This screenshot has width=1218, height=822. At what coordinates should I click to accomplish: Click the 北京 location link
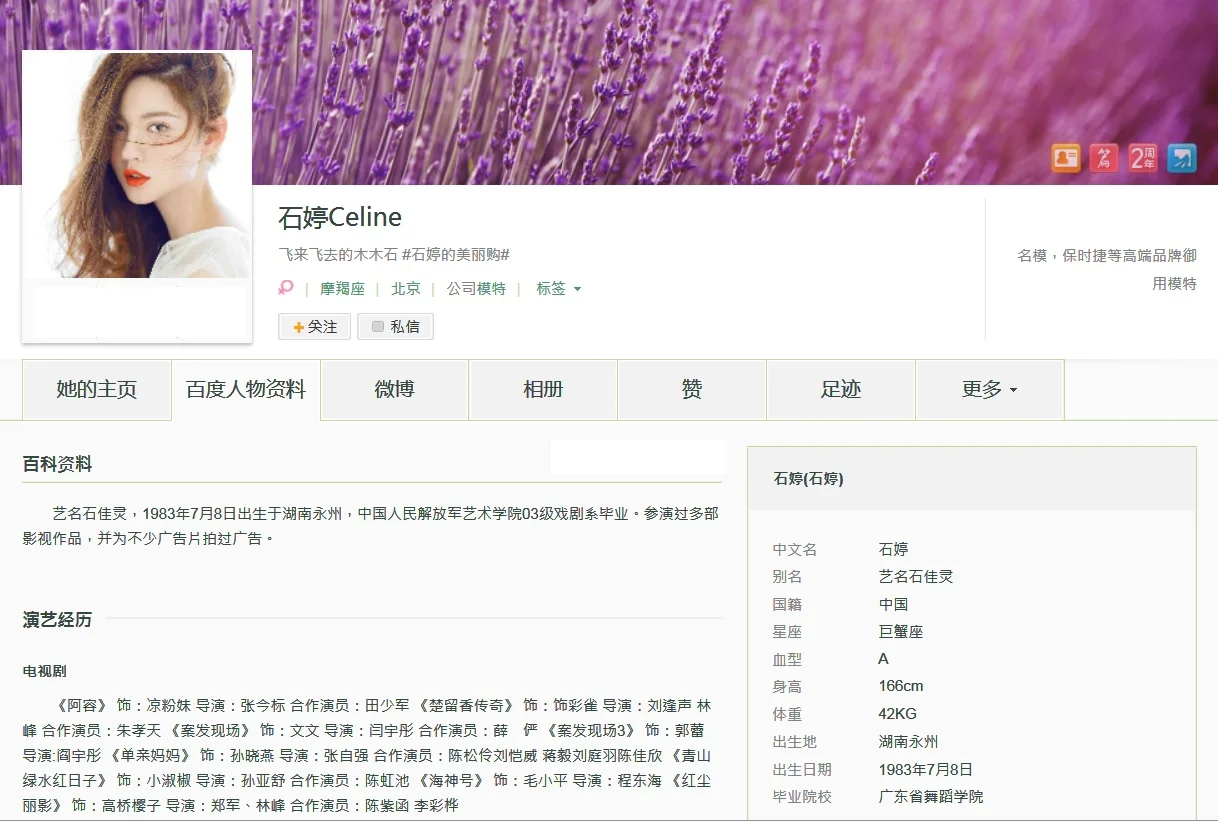point(405,288)
